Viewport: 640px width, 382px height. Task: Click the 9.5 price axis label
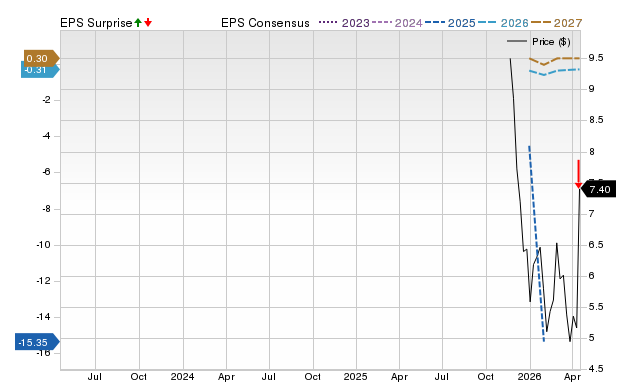pos(596,58)
